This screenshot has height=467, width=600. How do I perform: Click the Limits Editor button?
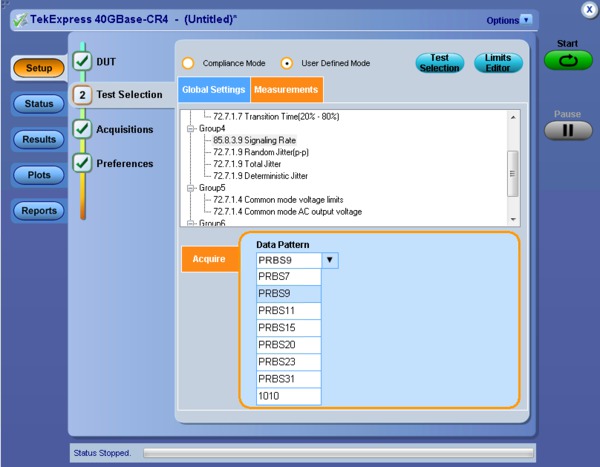[x=498, y=63]
